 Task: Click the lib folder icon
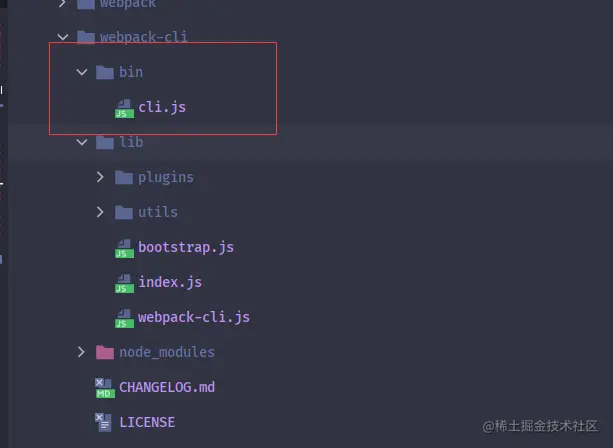pos(105,142)
